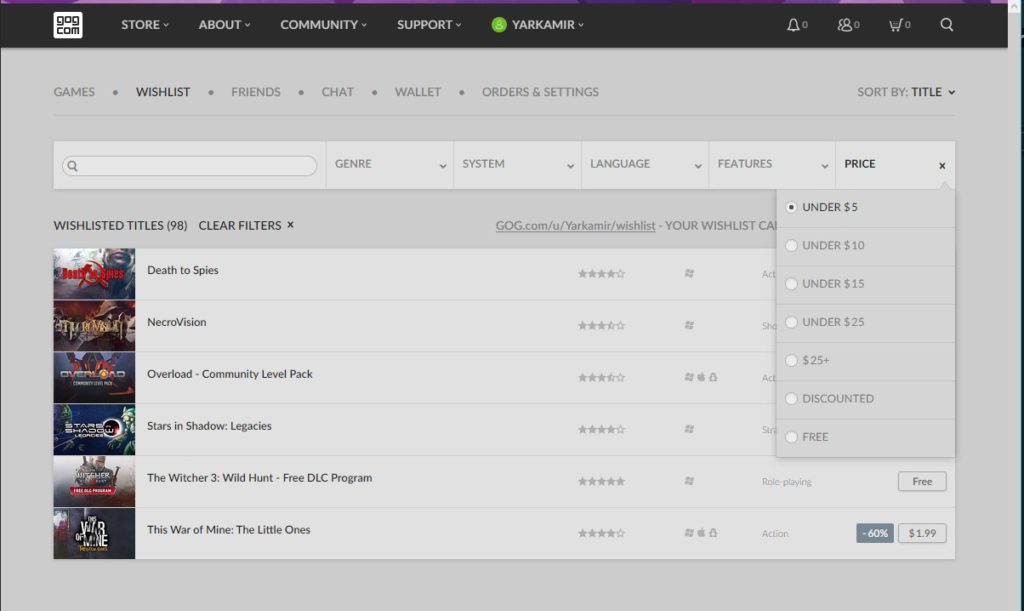The height and width of the screenshot is (611, 1024).
Task: Open the notifications bell icon
Action: (x=793, y=25)
